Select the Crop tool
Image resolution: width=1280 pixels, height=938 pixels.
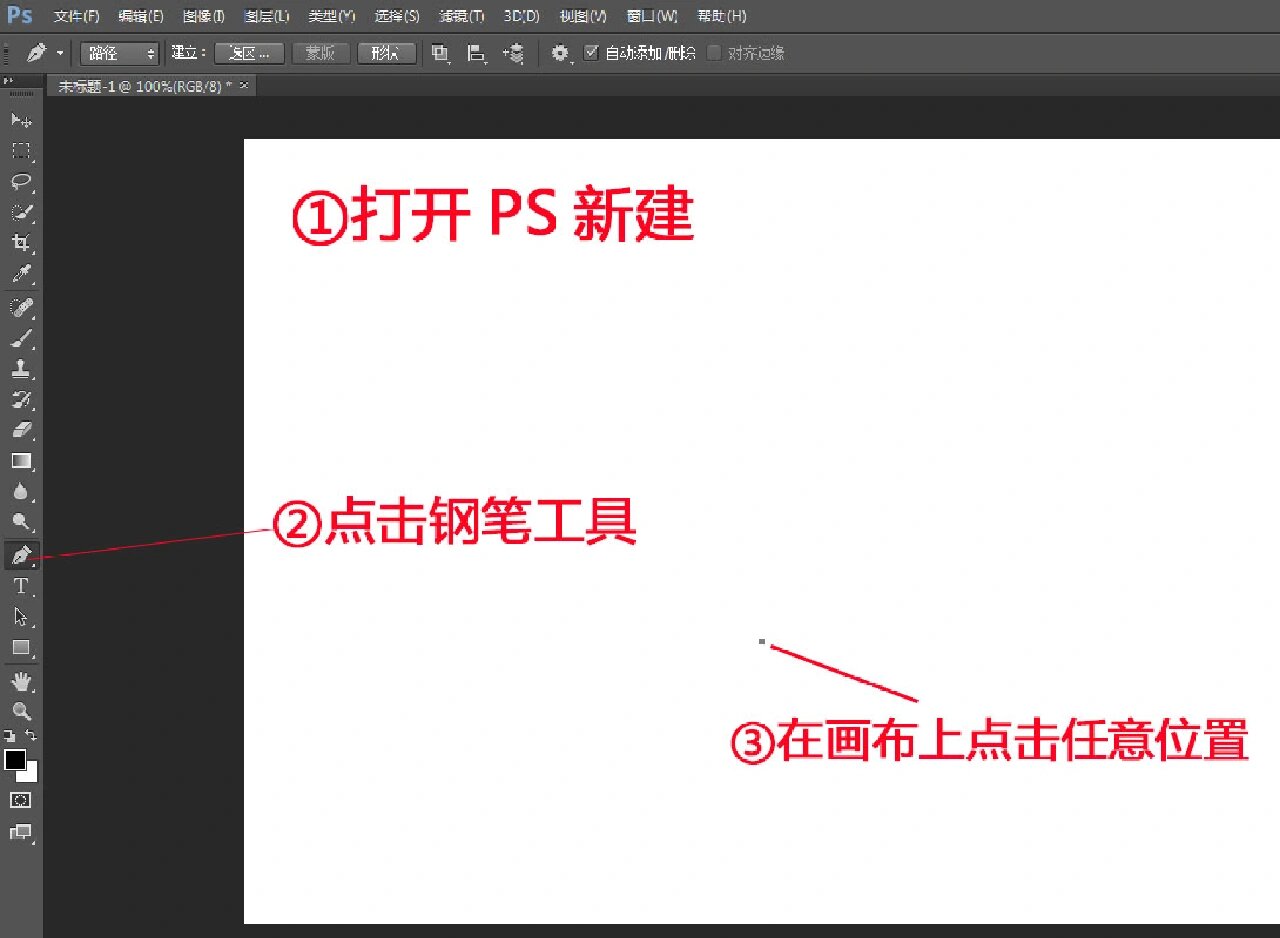tap(21, 243)
